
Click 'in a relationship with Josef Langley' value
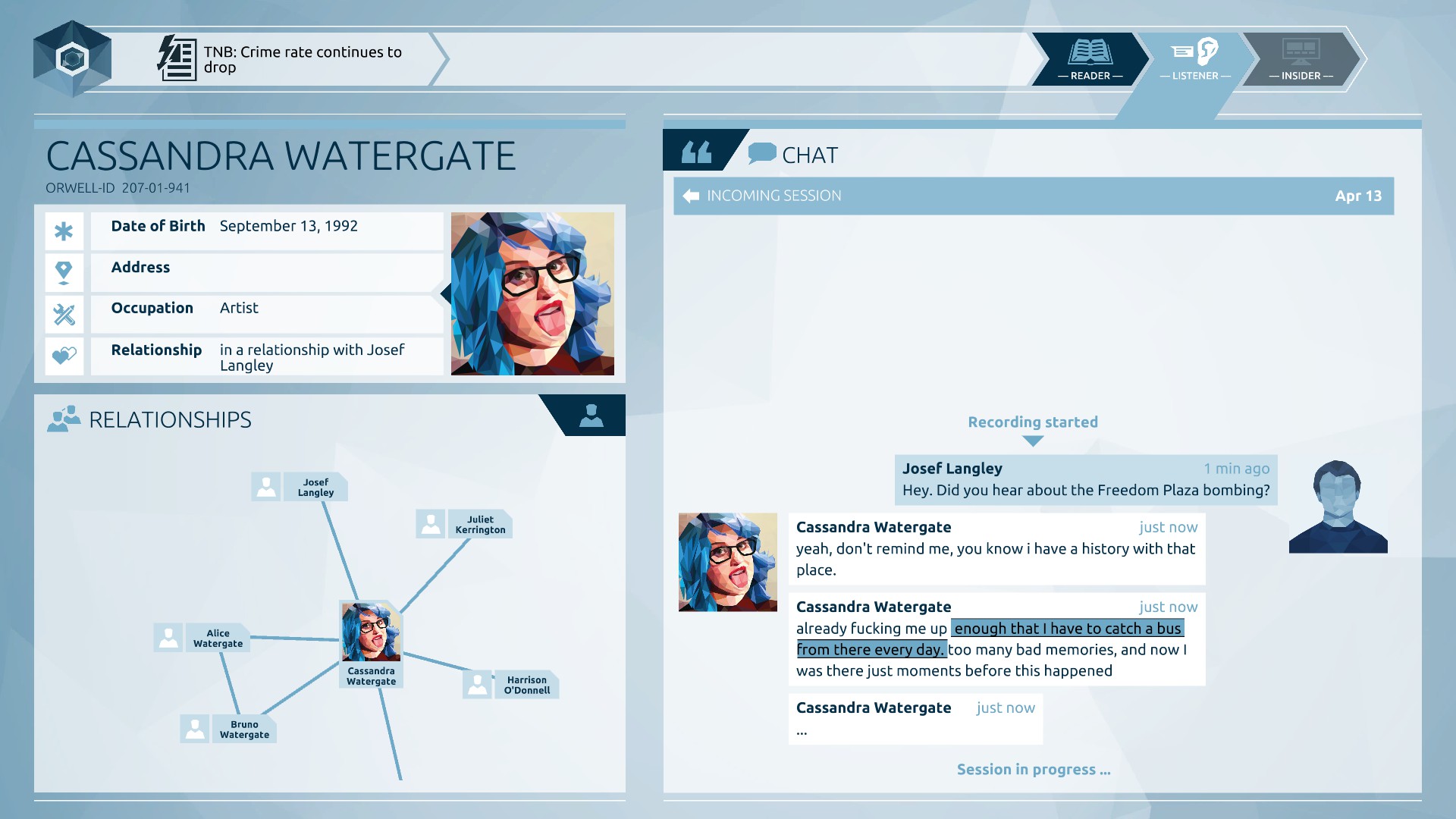tap(312, 357)
